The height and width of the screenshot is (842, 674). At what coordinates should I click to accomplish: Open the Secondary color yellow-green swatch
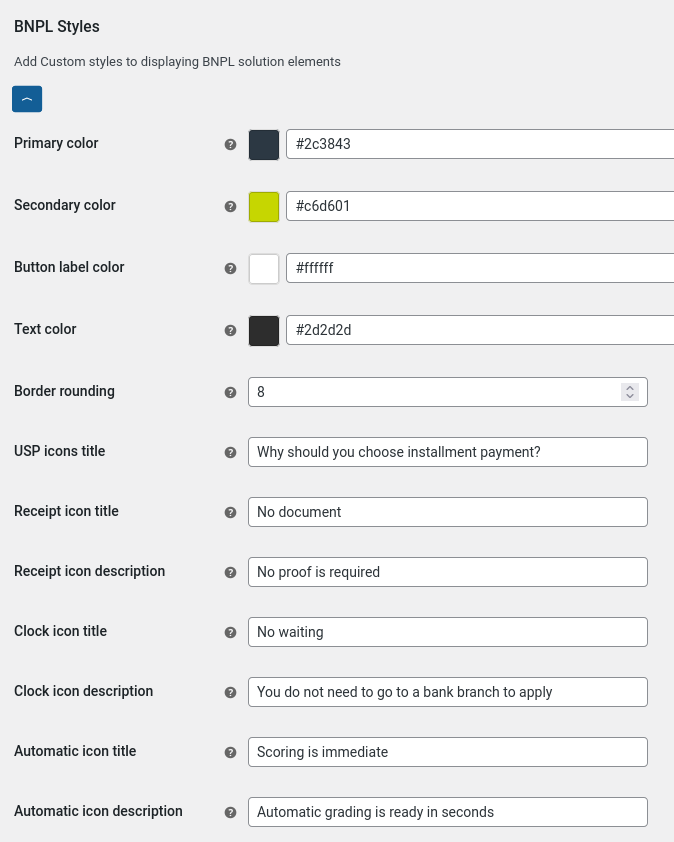(x=264, y=206)
